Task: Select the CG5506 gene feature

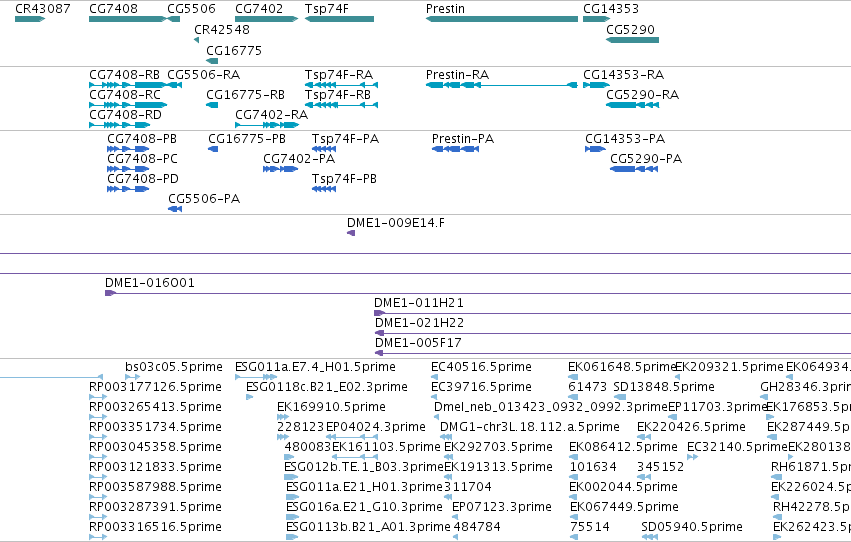Action: [174, 19]
